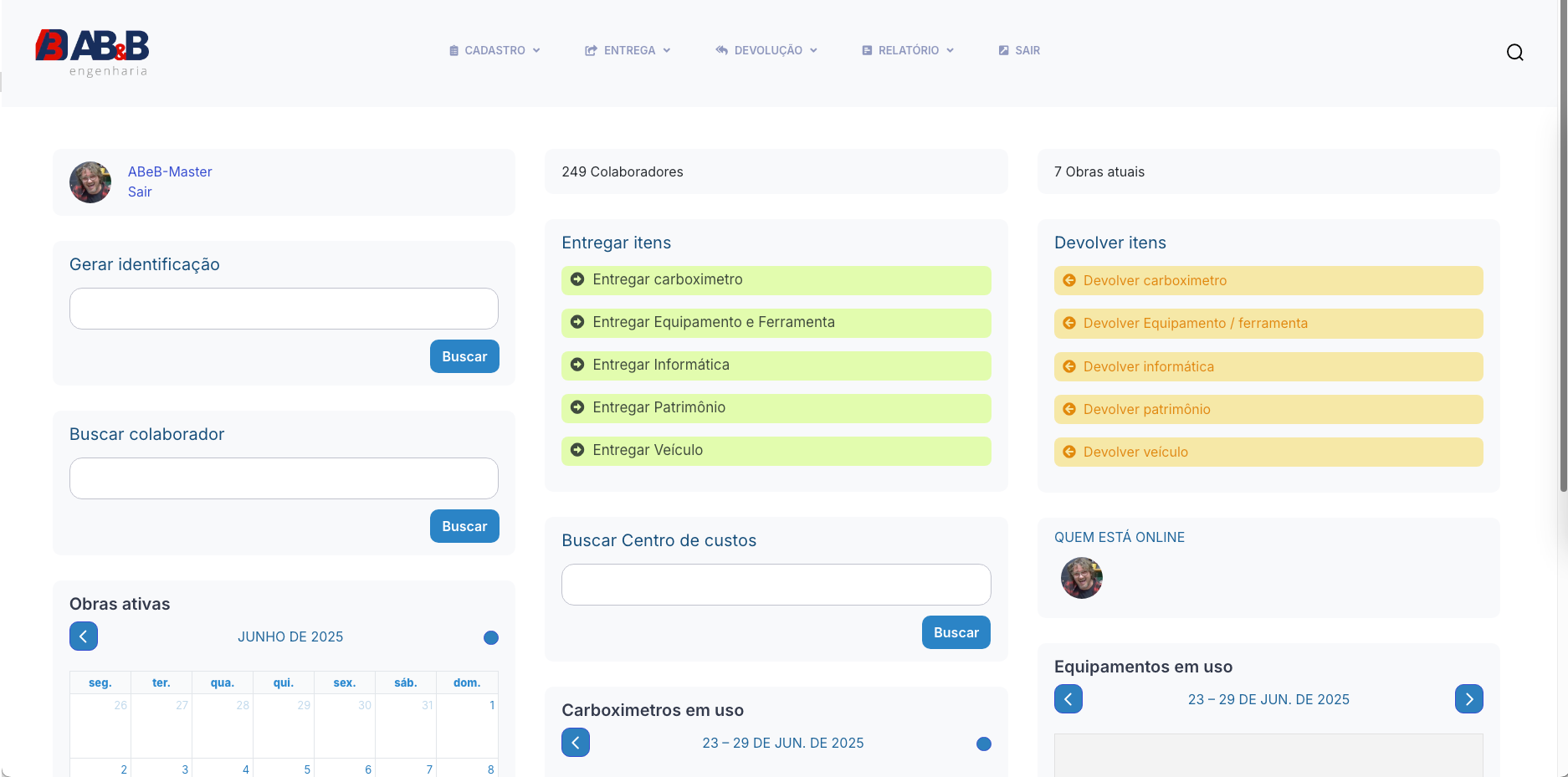Click next week arrow in Equipamentos em uso
This screenshot has width=1568, height=777.
point(1468,699)
